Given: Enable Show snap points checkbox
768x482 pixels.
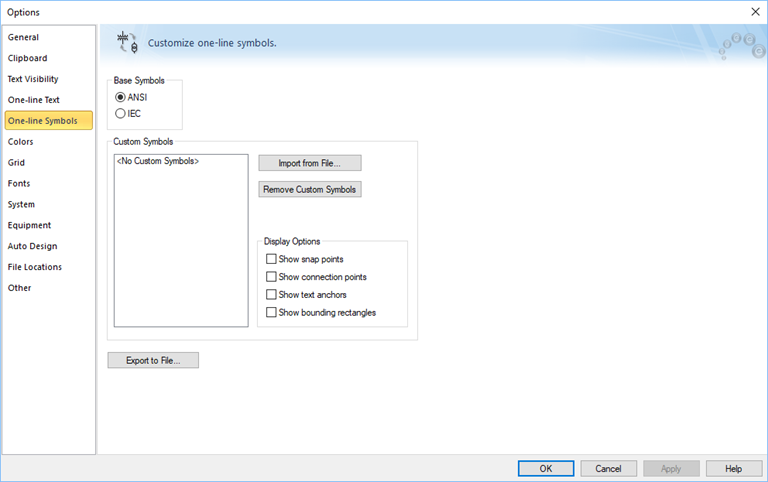Looking at the screenshot, I should tap(271, 259).
